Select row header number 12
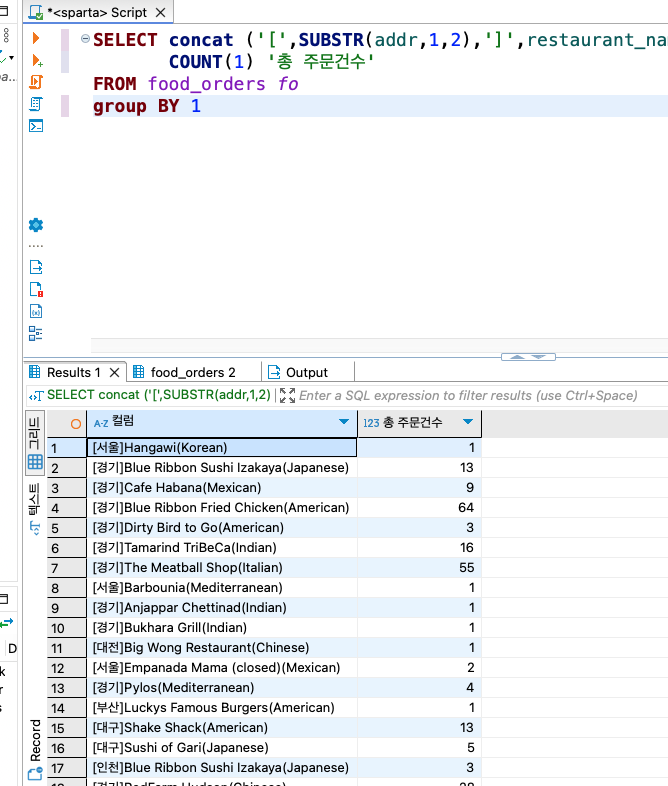This screenshot has height=786, width=668. tap(67, 668)
